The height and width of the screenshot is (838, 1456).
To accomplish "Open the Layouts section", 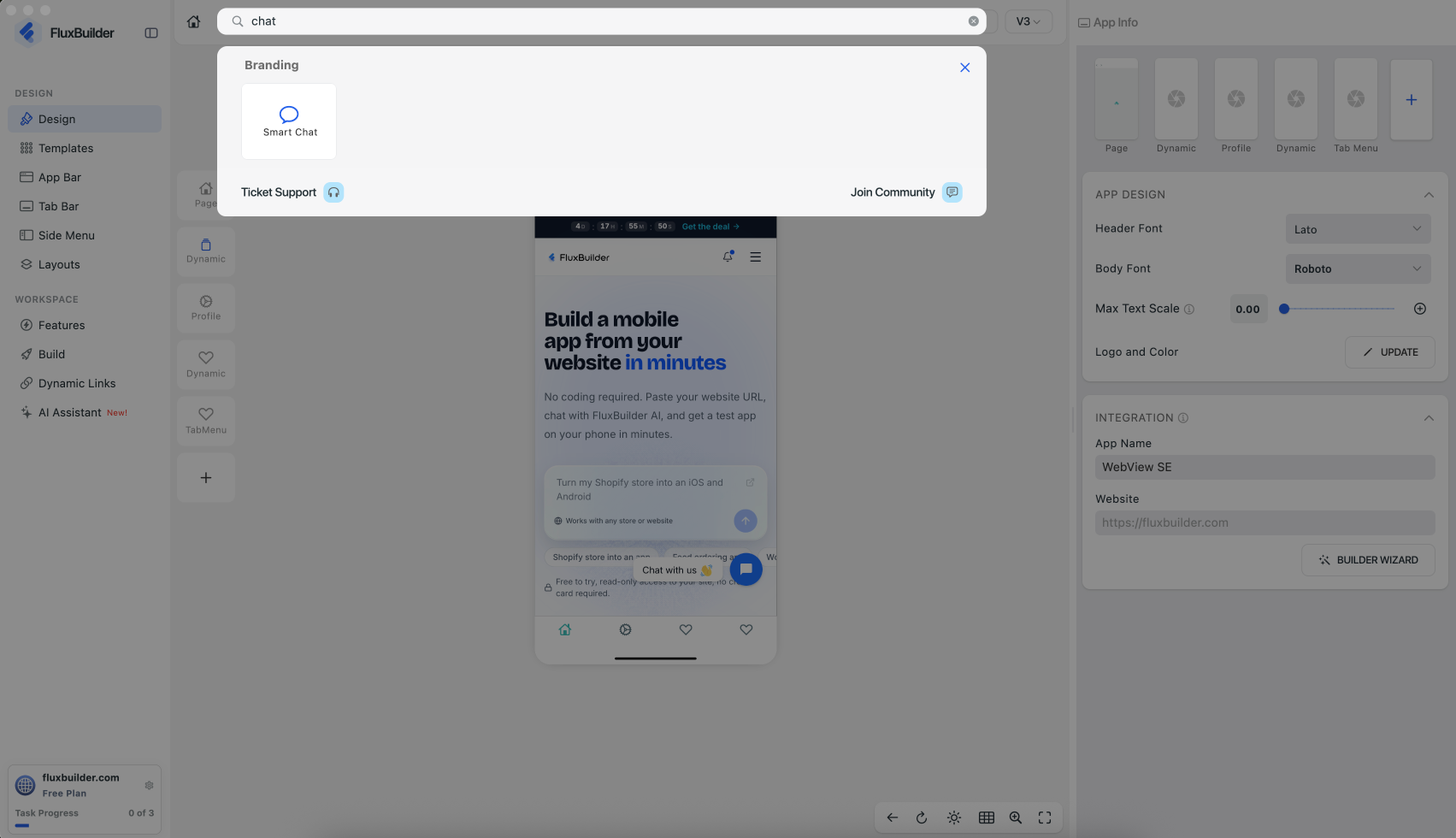I will (85, 264).
